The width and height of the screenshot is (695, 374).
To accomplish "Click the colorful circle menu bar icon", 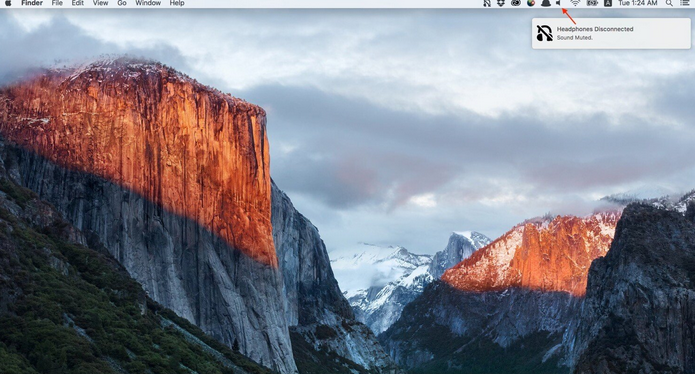I will tap(531, 3).
